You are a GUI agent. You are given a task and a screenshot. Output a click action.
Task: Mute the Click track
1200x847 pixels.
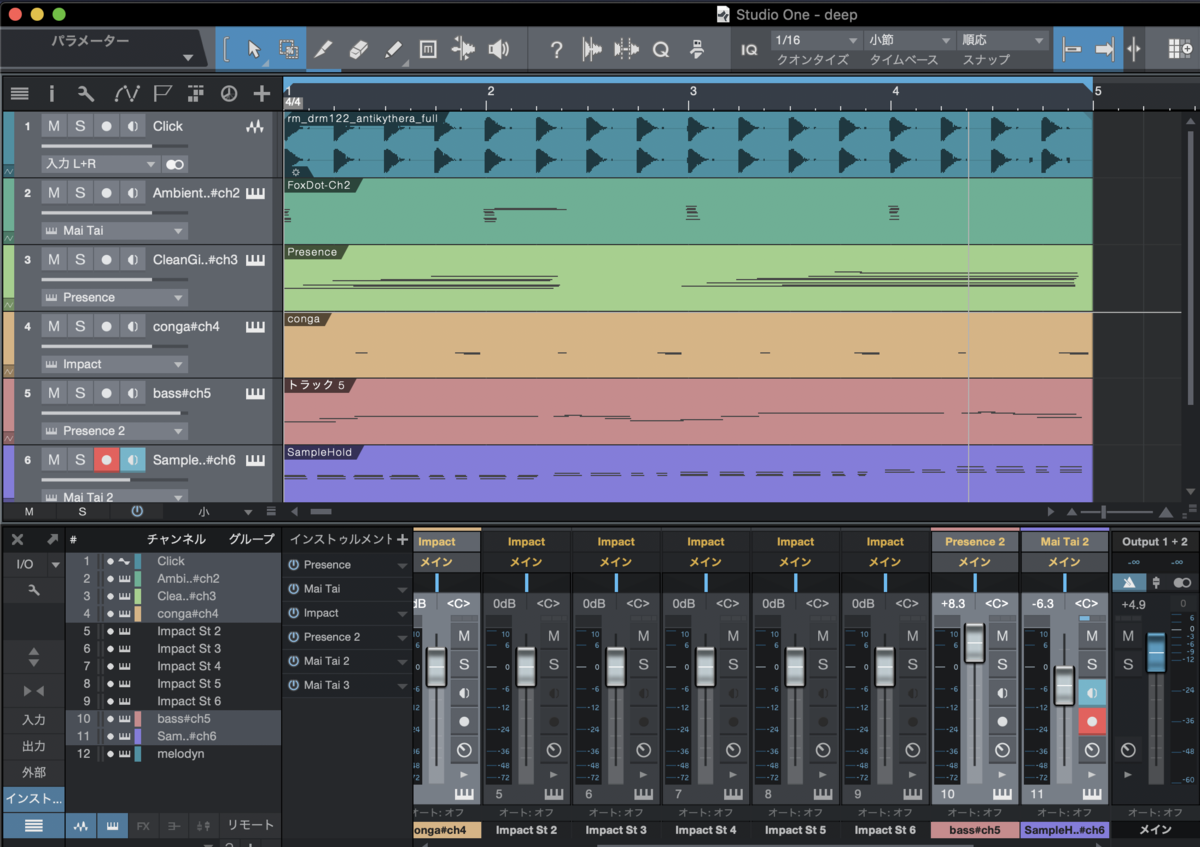(54, 126)
